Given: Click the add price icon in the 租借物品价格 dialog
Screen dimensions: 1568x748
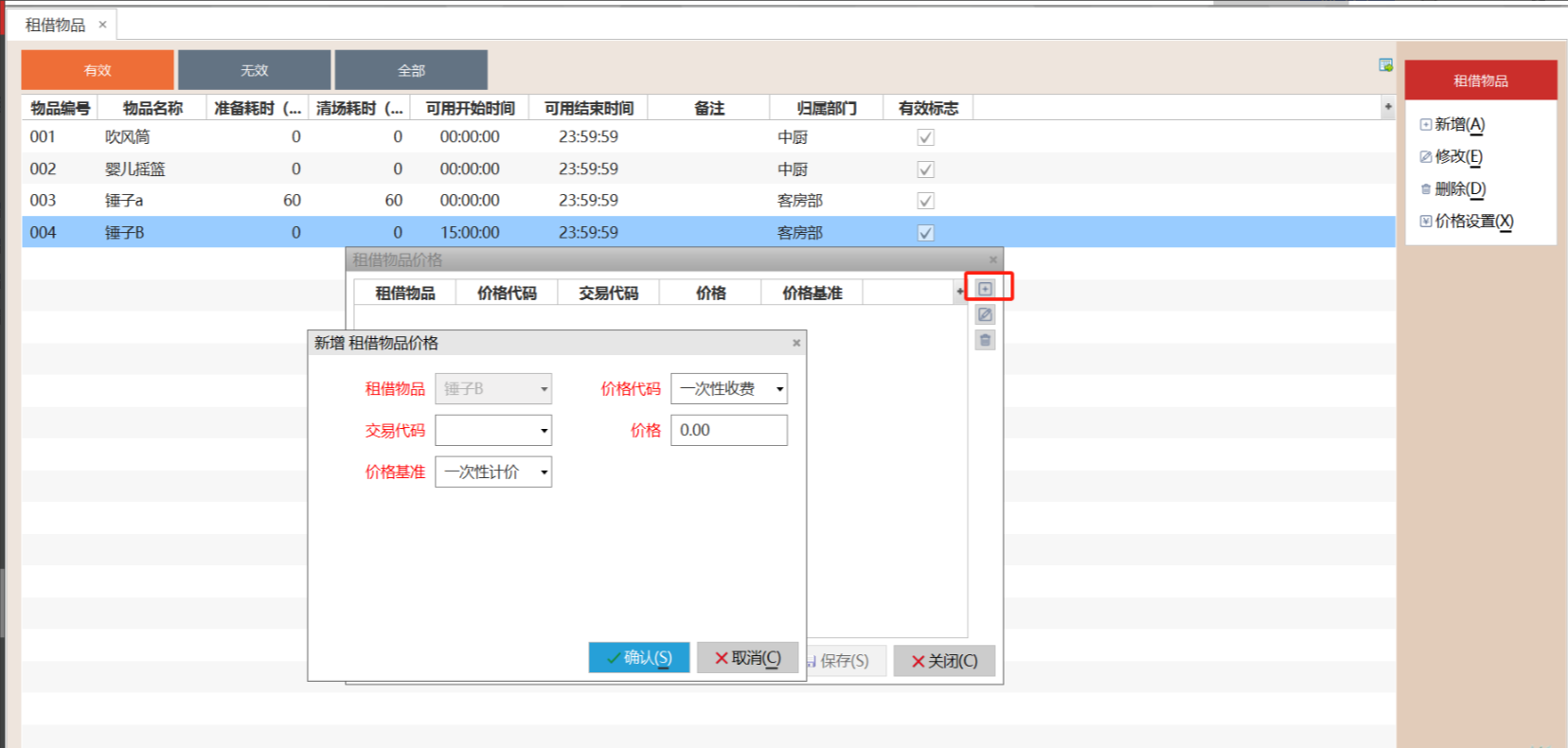Looking at the screenshot, I should (x=985, y=289).
